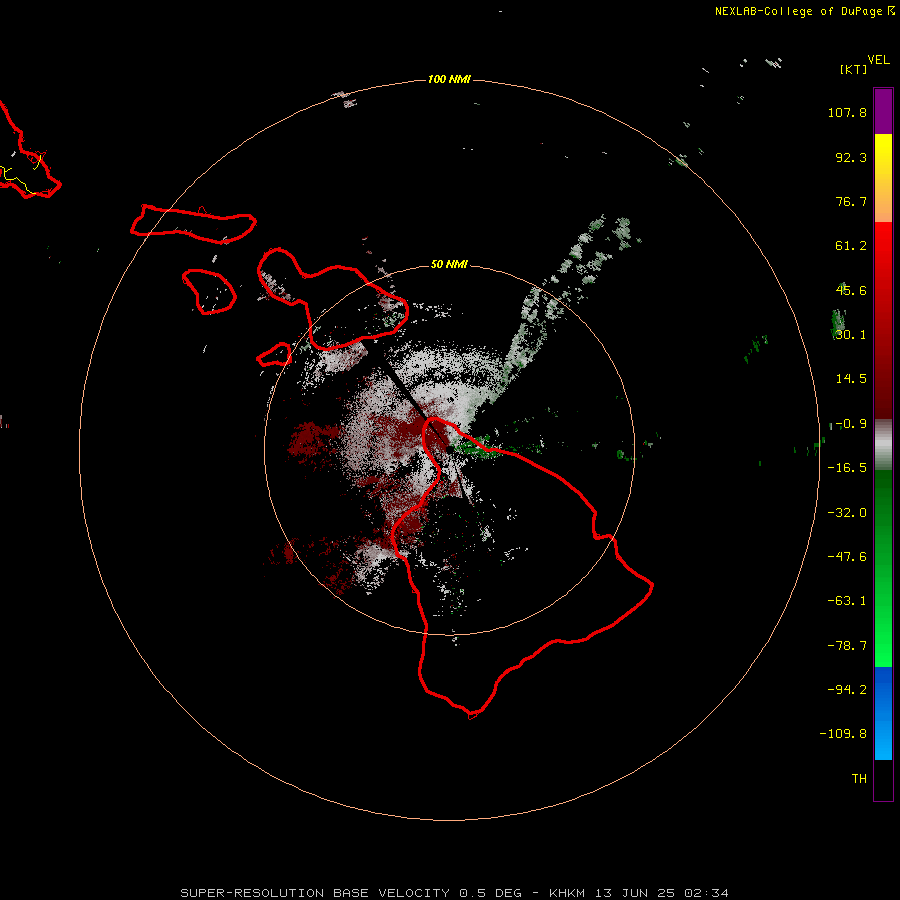Image resolution: width=900 pixels, height=900 pixels.
Task: Click the -16.5 velocity scale value
Action: (847, 468)
